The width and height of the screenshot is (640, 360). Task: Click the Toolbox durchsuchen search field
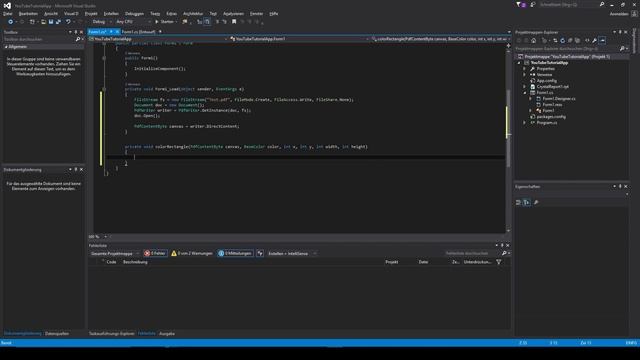click(39, 39)
